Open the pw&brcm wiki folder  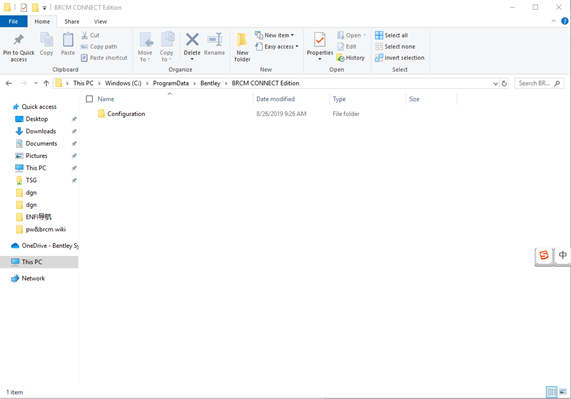[41, 229]
